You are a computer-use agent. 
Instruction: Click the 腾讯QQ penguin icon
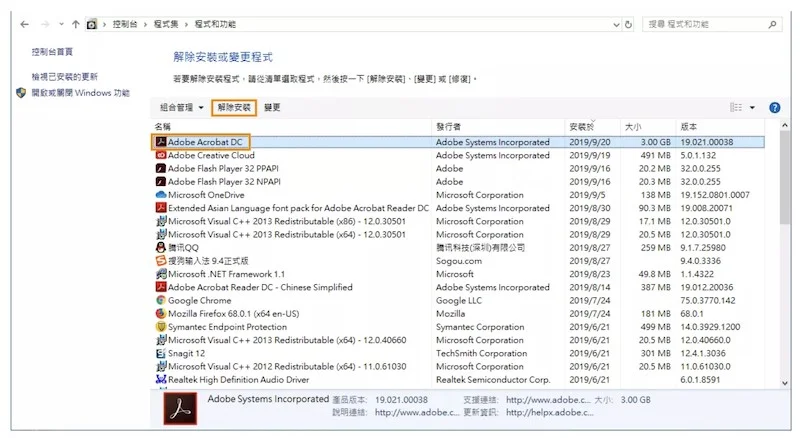(x=161, y=248)
